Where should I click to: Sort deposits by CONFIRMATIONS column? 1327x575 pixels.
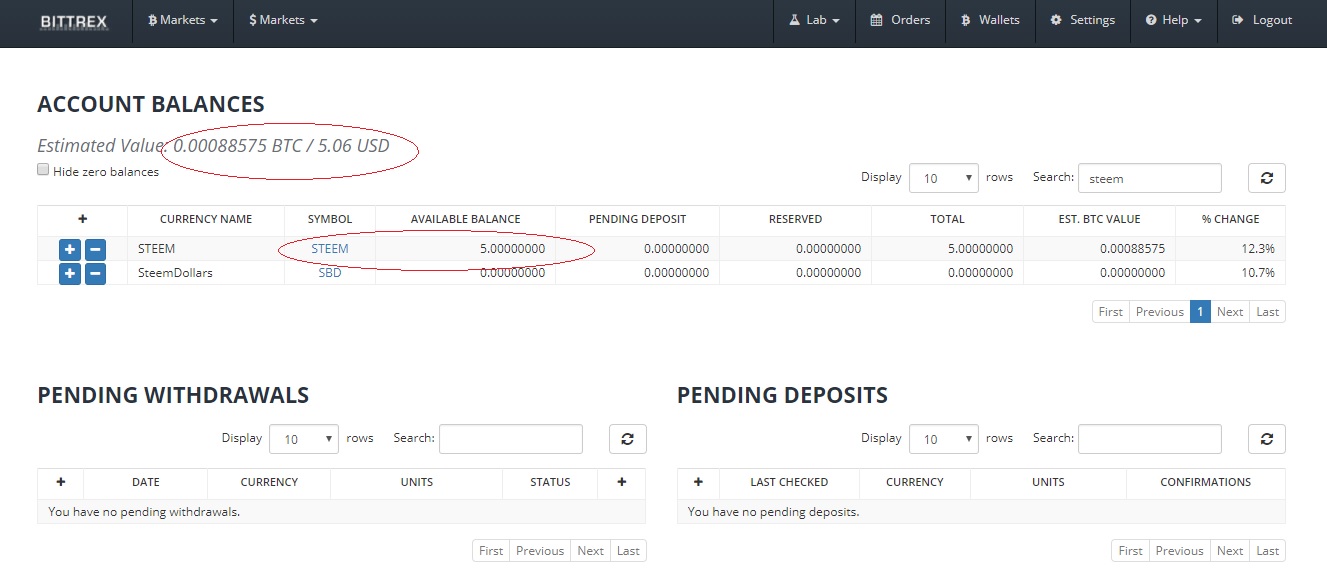click(x=1206, y=482)
